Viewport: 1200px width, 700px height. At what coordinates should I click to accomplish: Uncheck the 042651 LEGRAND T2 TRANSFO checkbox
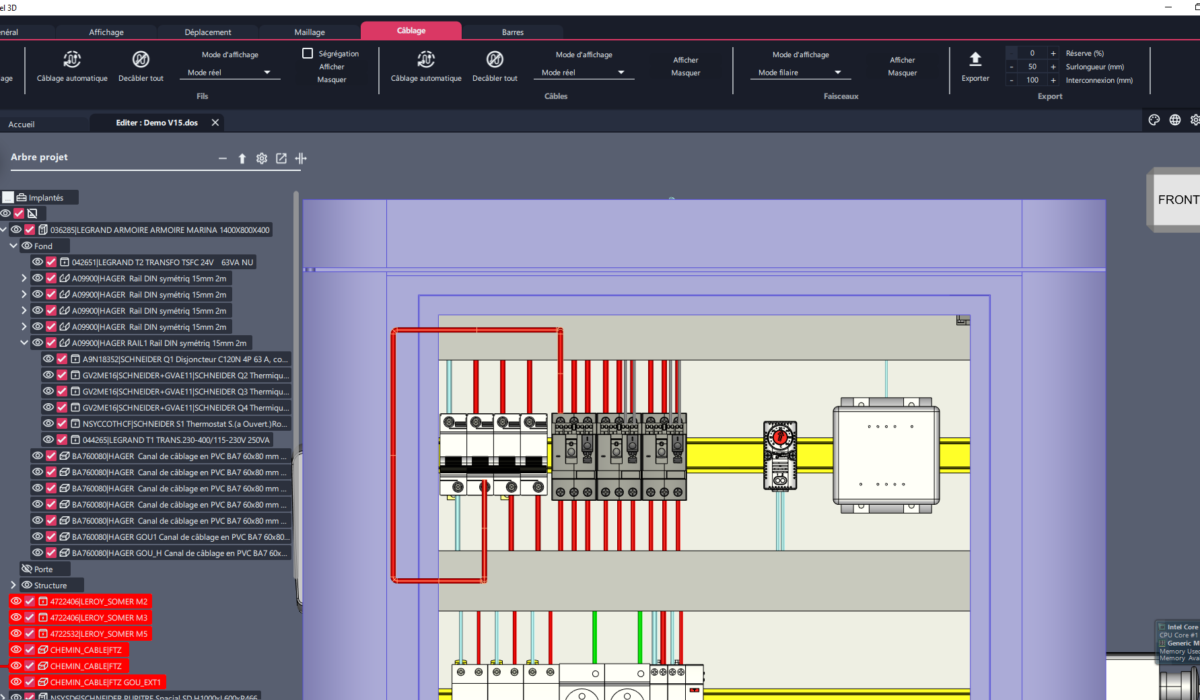51,262
